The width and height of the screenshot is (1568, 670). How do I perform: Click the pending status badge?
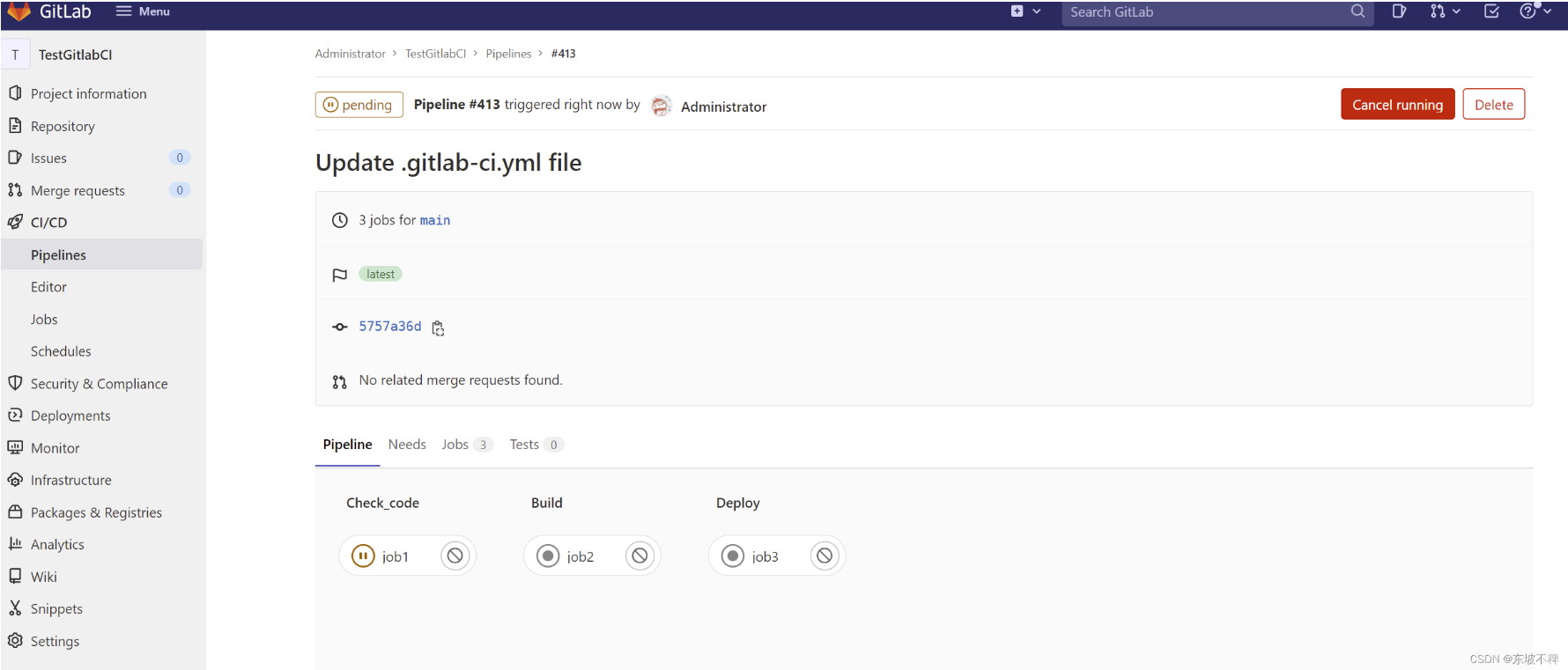click(359, 105)
